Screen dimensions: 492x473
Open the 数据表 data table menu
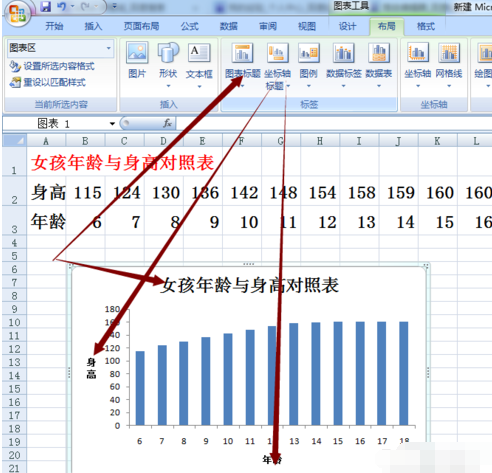379,65
